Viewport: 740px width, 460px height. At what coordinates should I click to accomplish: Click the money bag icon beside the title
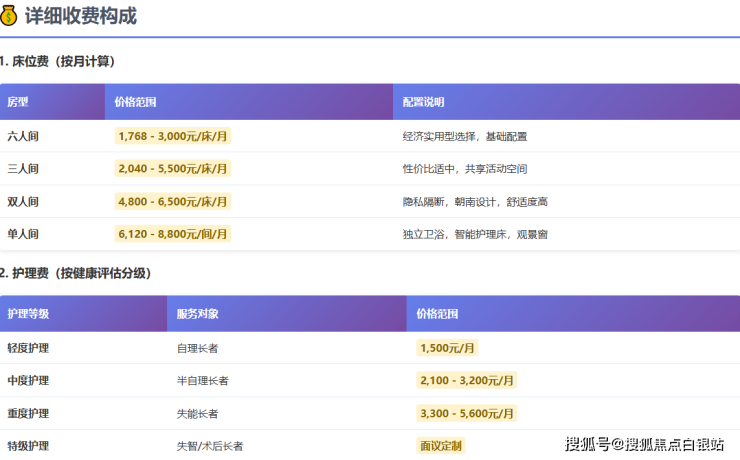click(10, 16)
